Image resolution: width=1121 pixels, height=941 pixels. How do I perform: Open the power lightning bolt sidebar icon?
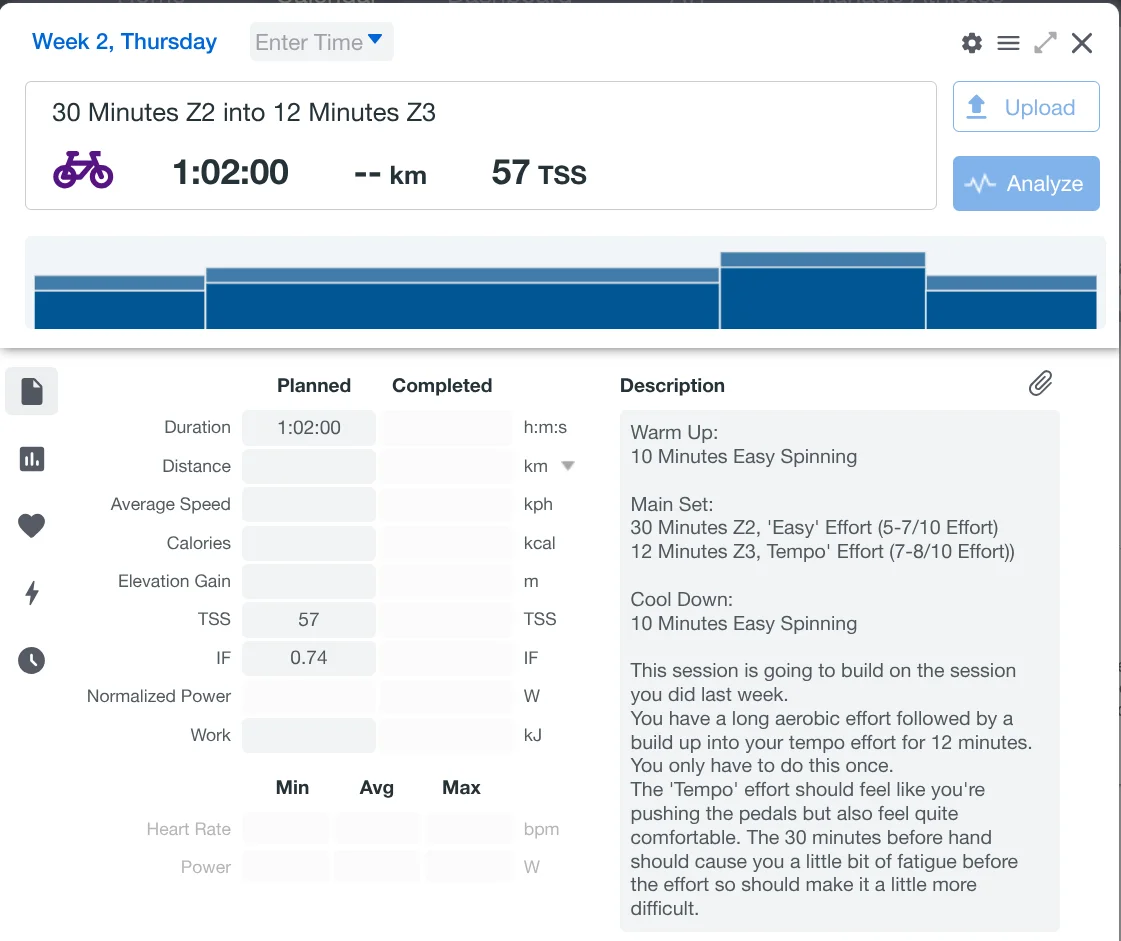click(32, 593)
